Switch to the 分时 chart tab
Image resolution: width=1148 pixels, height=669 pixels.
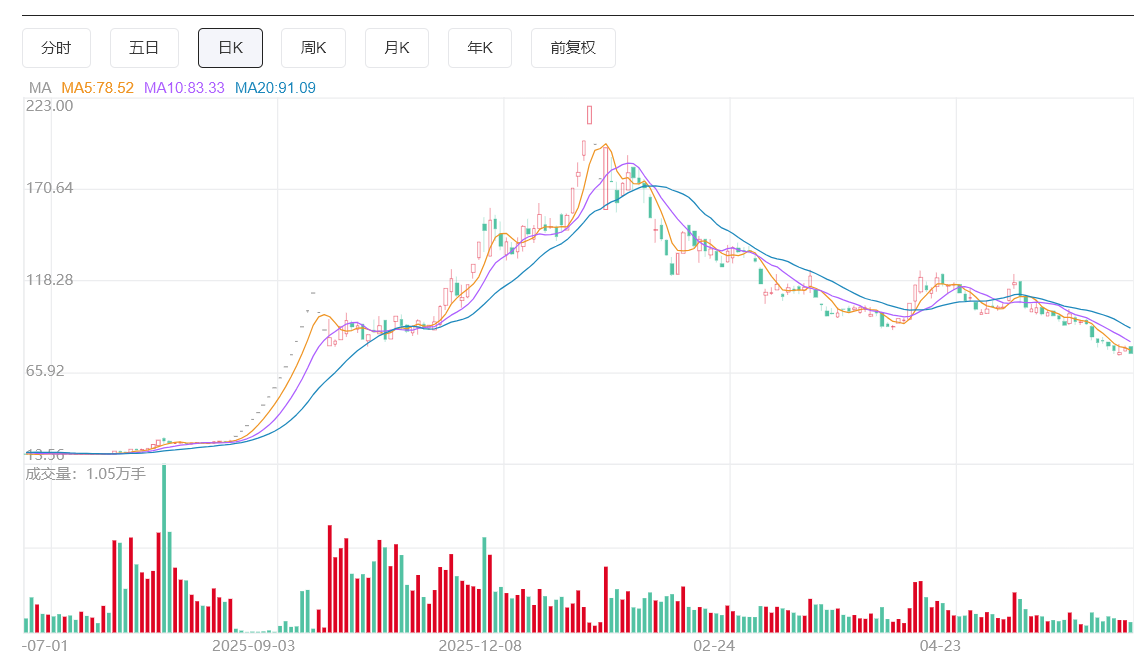56,48
